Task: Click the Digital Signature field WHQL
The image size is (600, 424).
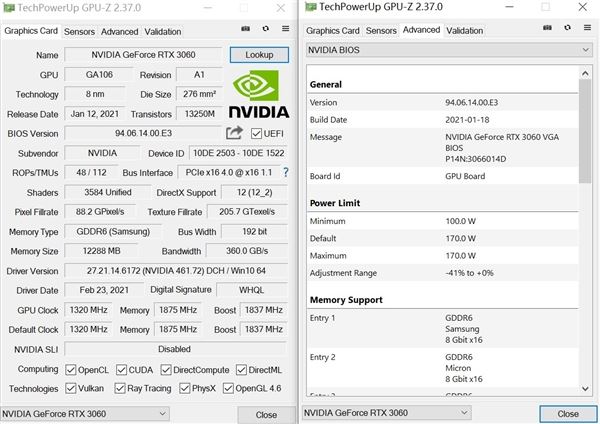Action: pos(252,290)
